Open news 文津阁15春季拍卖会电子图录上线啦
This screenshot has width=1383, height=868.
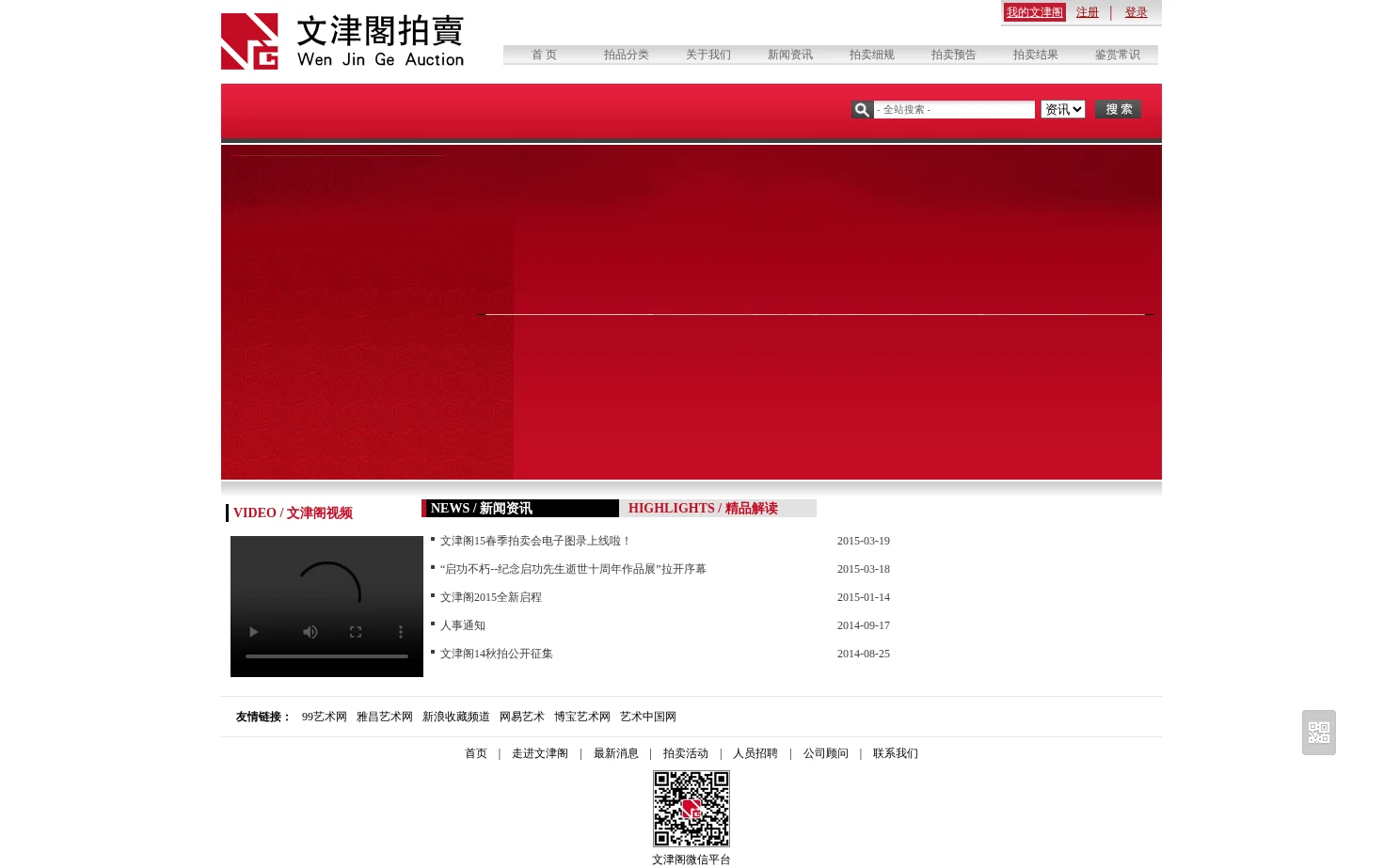[x=535, y=541]
